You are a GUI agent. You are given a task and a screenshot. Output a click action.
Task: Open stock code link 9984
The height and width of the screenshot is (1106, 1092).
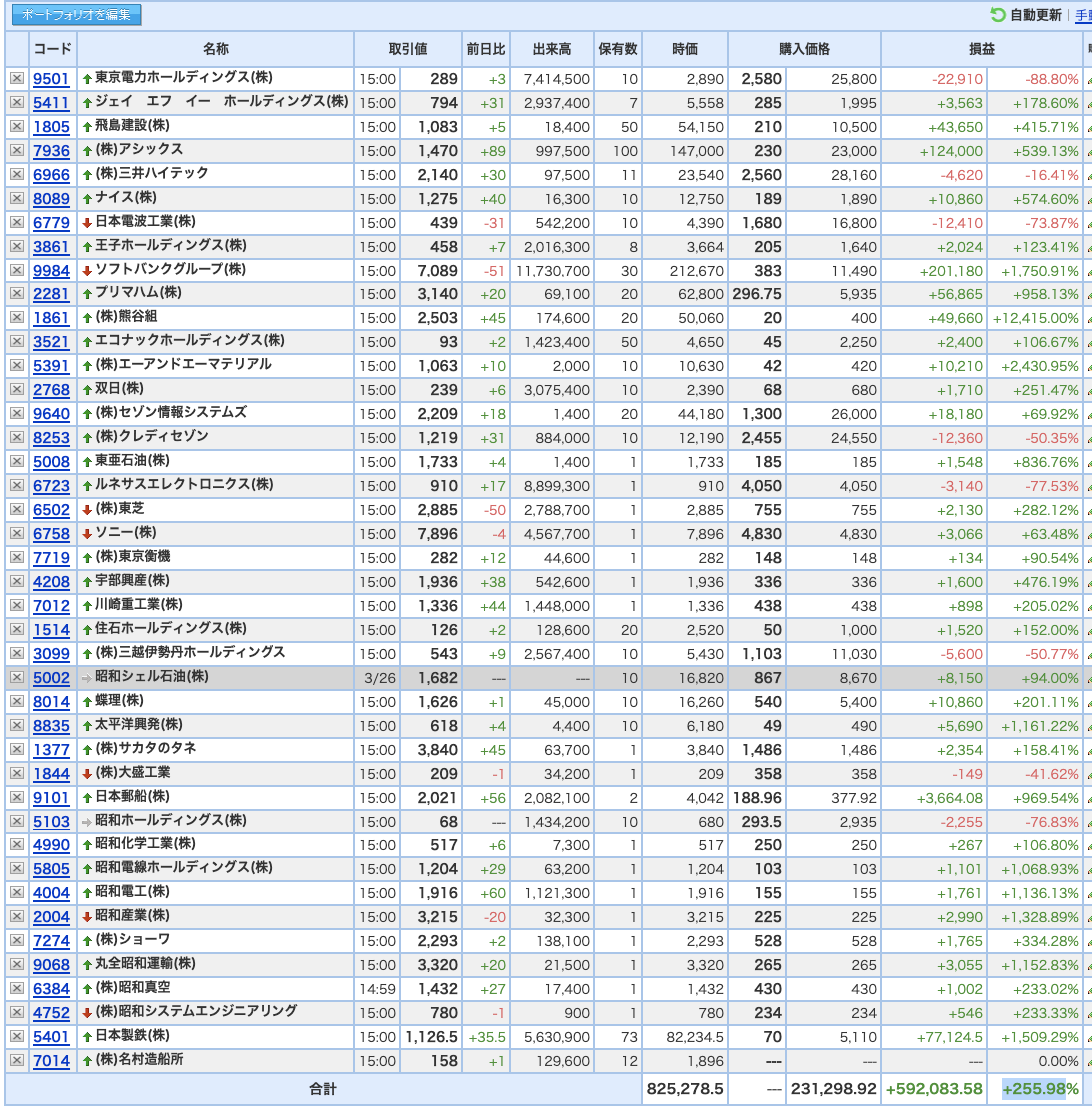[x=52, y=271]
